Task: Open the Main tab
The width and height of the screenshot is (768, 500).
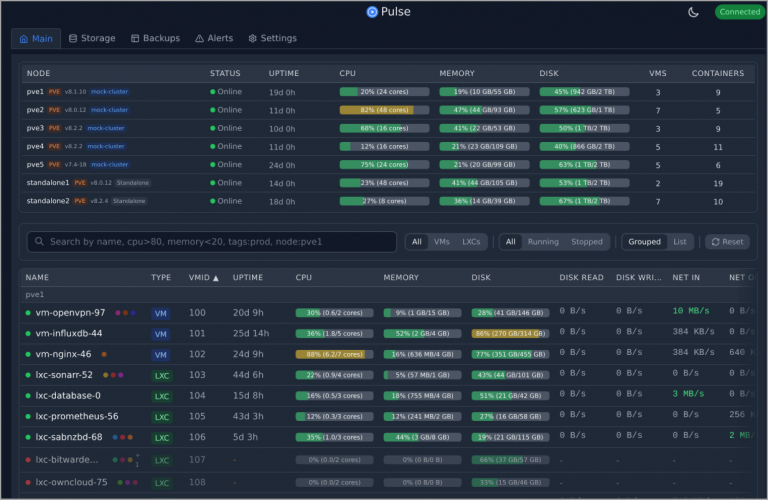Action: [36, 38]
